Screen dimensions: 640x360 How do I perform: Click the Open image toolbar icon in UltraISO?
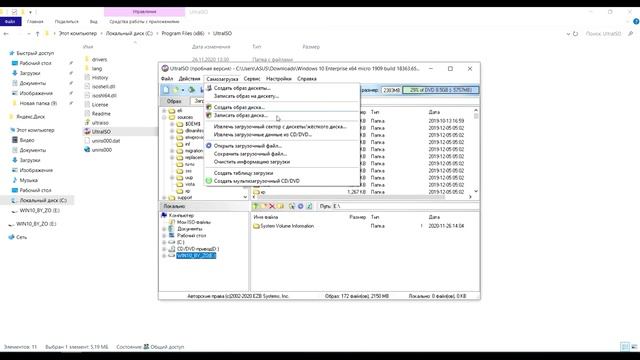176,90
